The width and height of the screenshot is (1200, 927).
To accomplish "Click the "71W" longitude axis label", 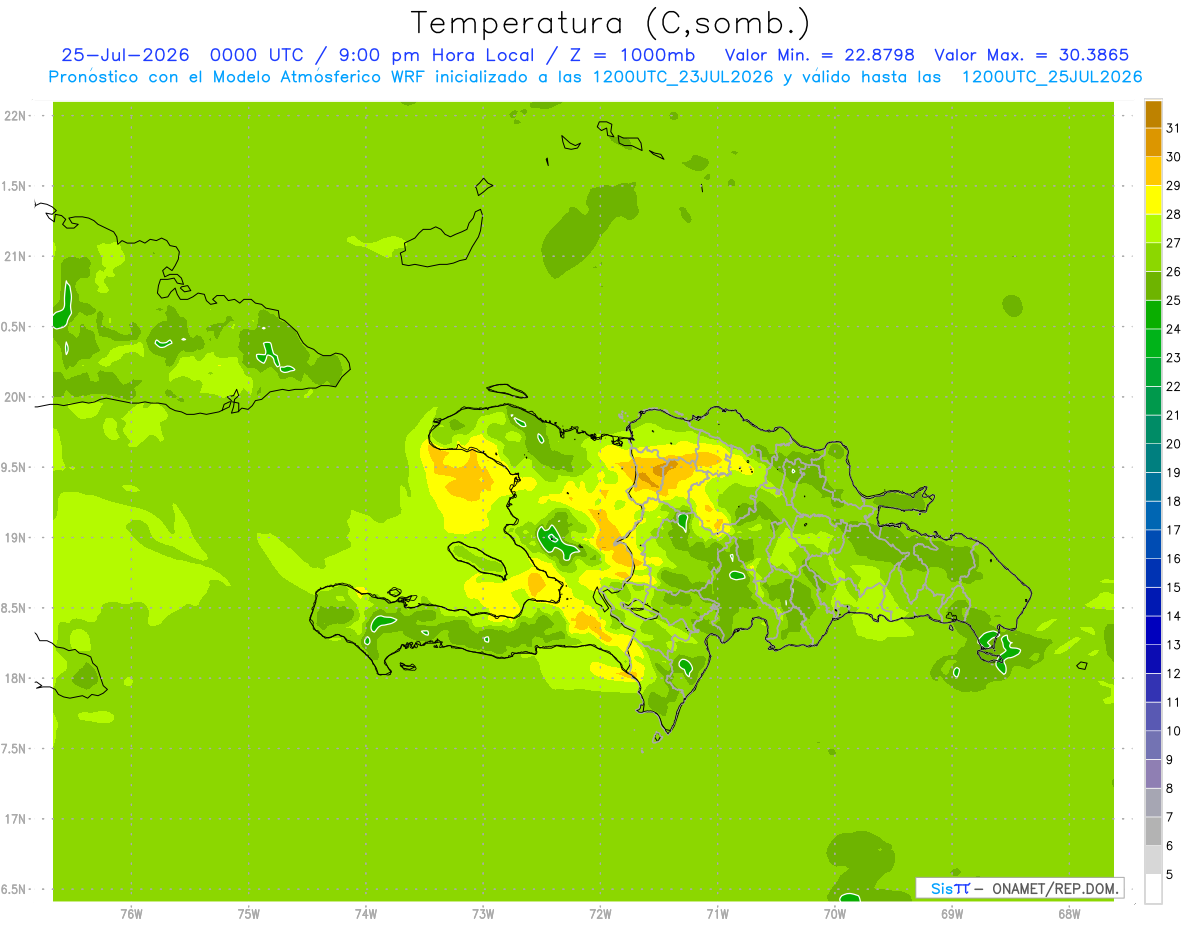I will [718, 913].
